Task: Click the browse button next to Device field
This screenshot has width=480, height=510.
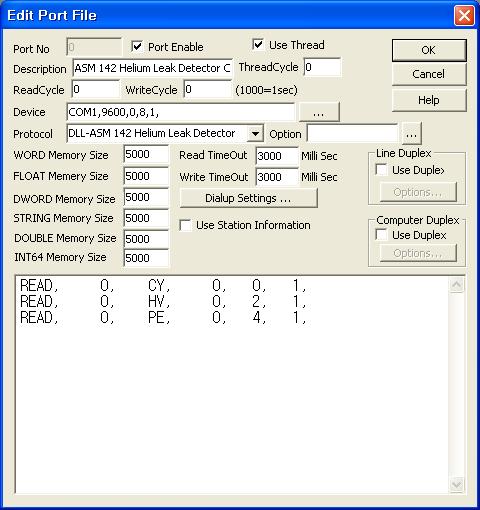Action: coord(319,112)
